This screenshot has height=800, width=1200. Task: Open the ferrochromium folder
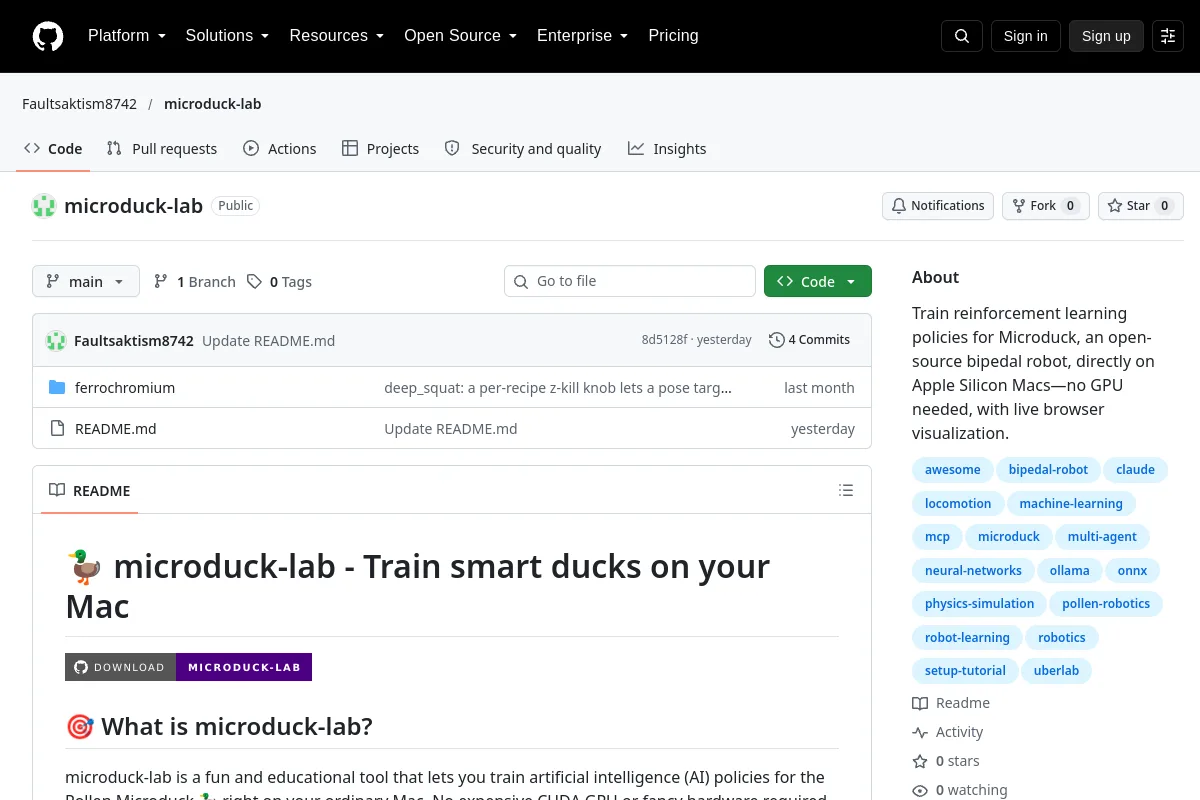[x=125, y=388]
